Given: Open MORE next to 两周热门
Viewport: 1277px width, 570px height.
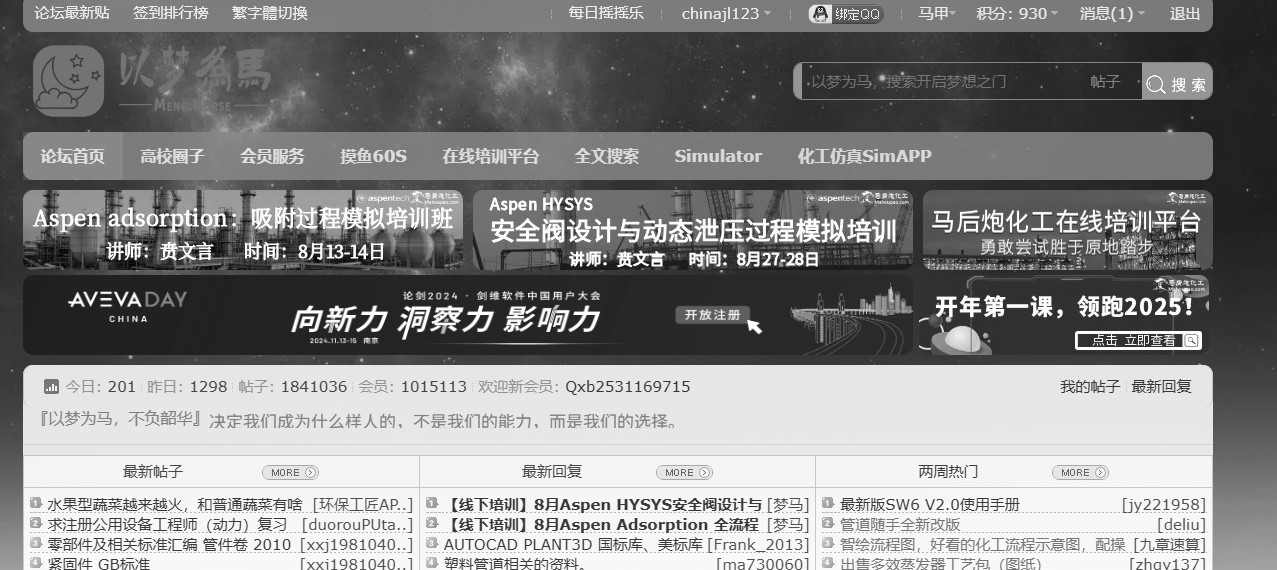Looking at the screenshot, I should (x=1080, y=472).
